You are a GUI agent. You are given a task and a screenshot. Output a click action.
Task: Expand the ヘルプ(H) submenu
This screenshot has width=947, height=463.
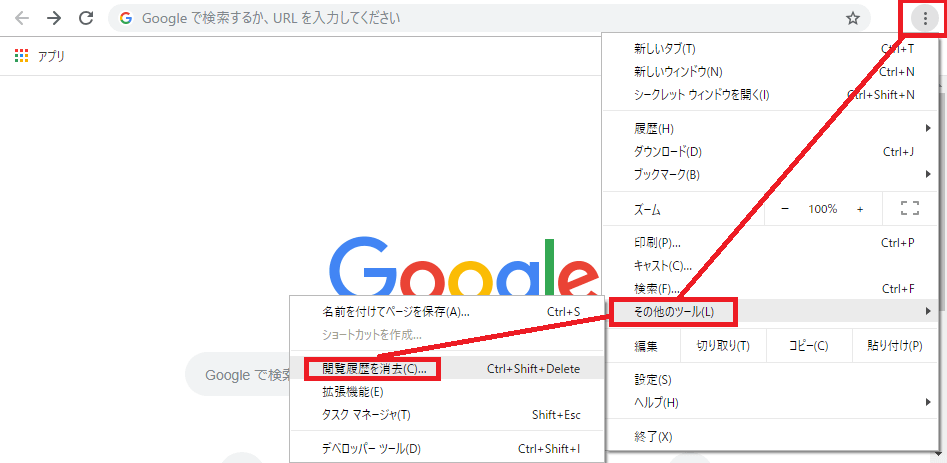click(769, 402)
